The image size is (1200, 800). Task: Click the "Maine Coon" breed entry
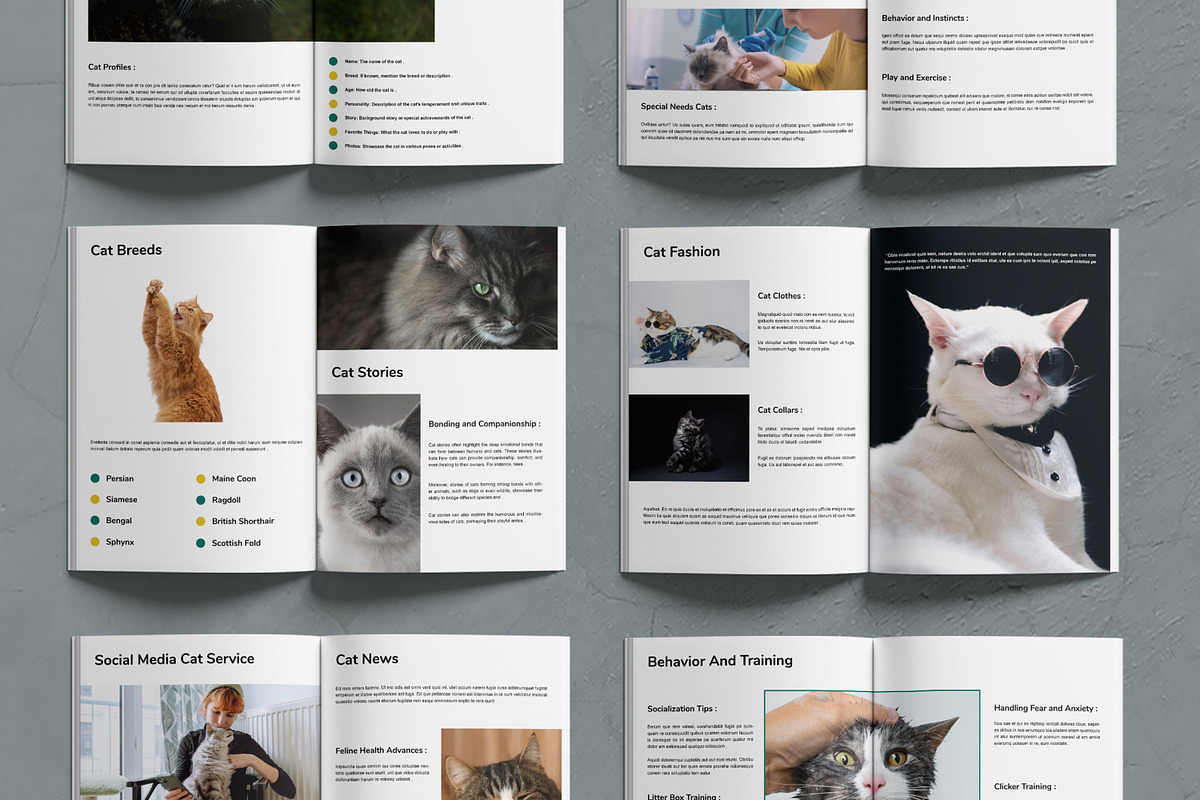[225, 479]
